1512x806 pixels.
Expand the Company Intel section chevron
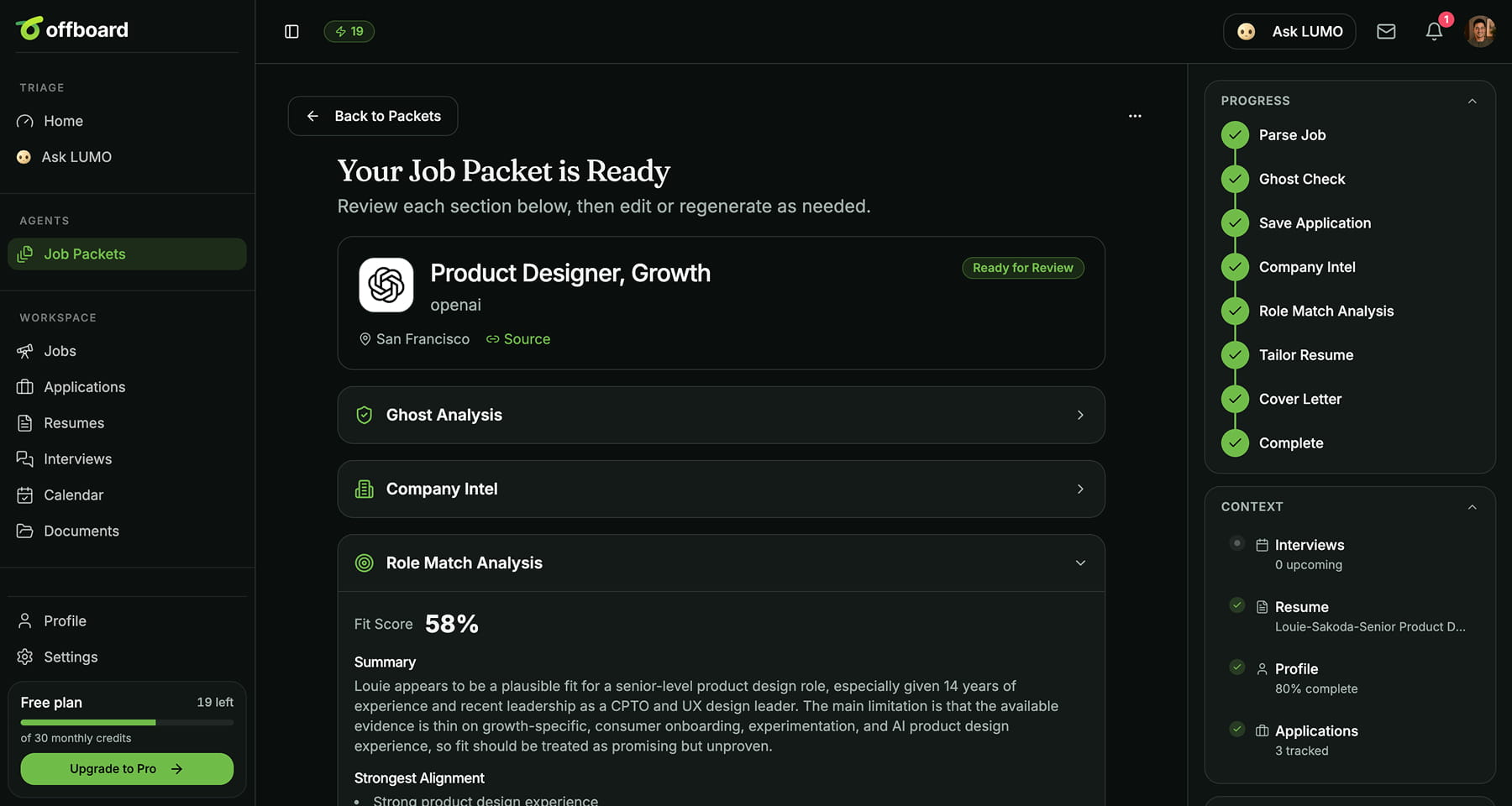1080,489
